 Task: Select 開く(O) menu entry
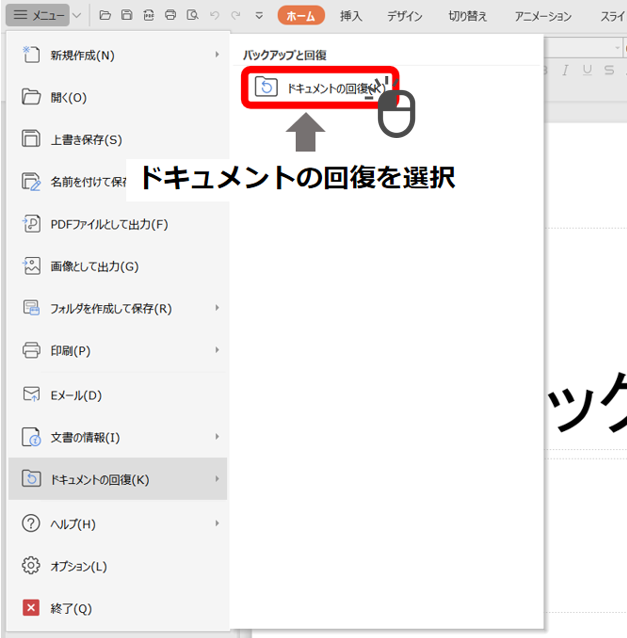click(x=118, y=97)
